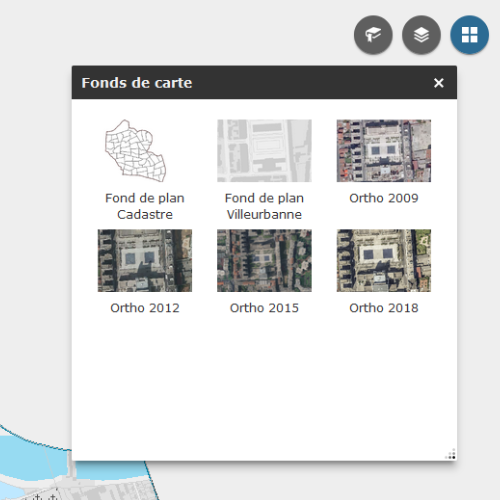Click the Ortho 2018 text label
Screen dimensions: 500x500
(x=384, y=308)
